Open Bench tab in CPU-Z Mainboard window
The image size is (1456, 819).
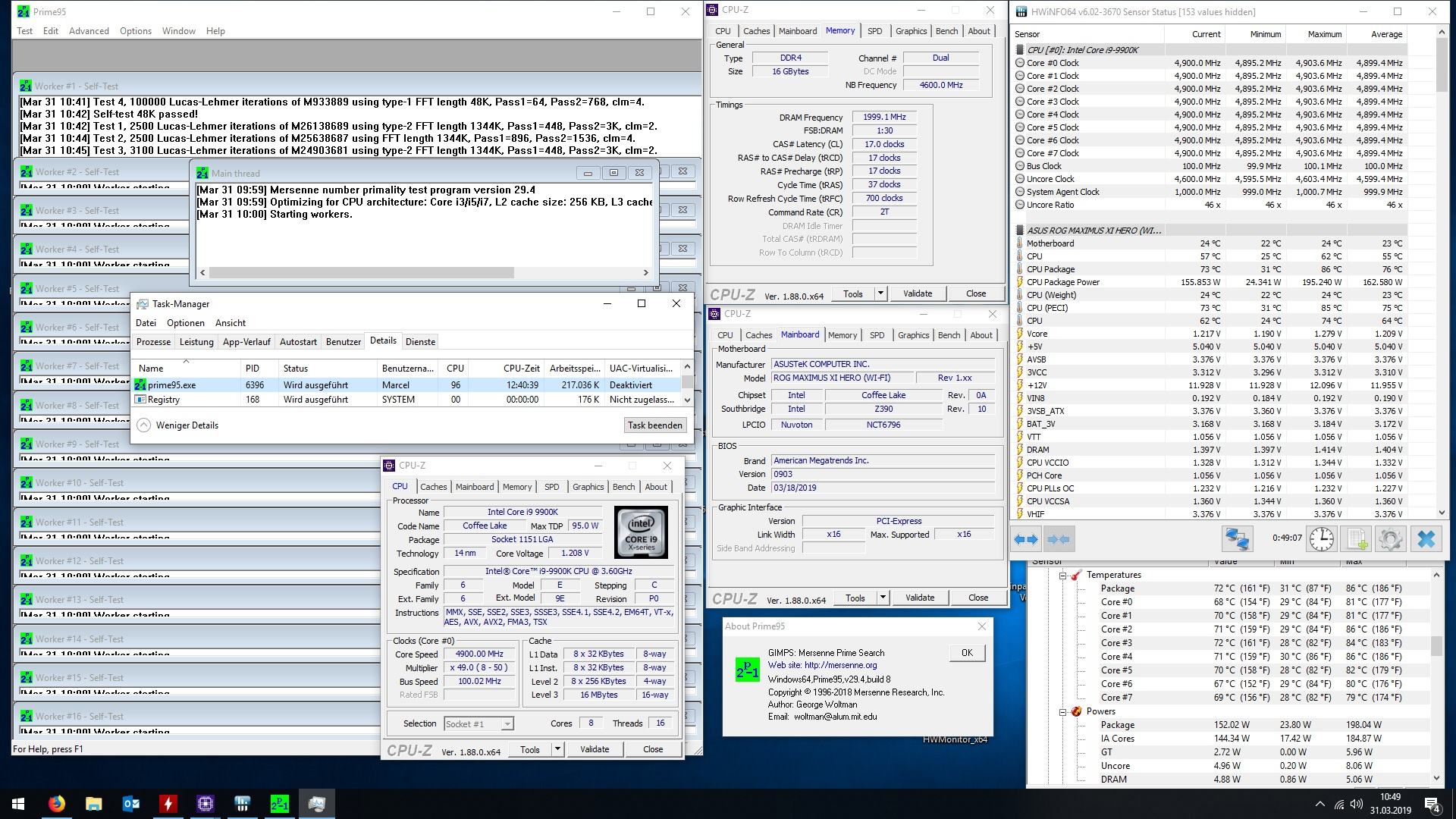click(949, 335)
